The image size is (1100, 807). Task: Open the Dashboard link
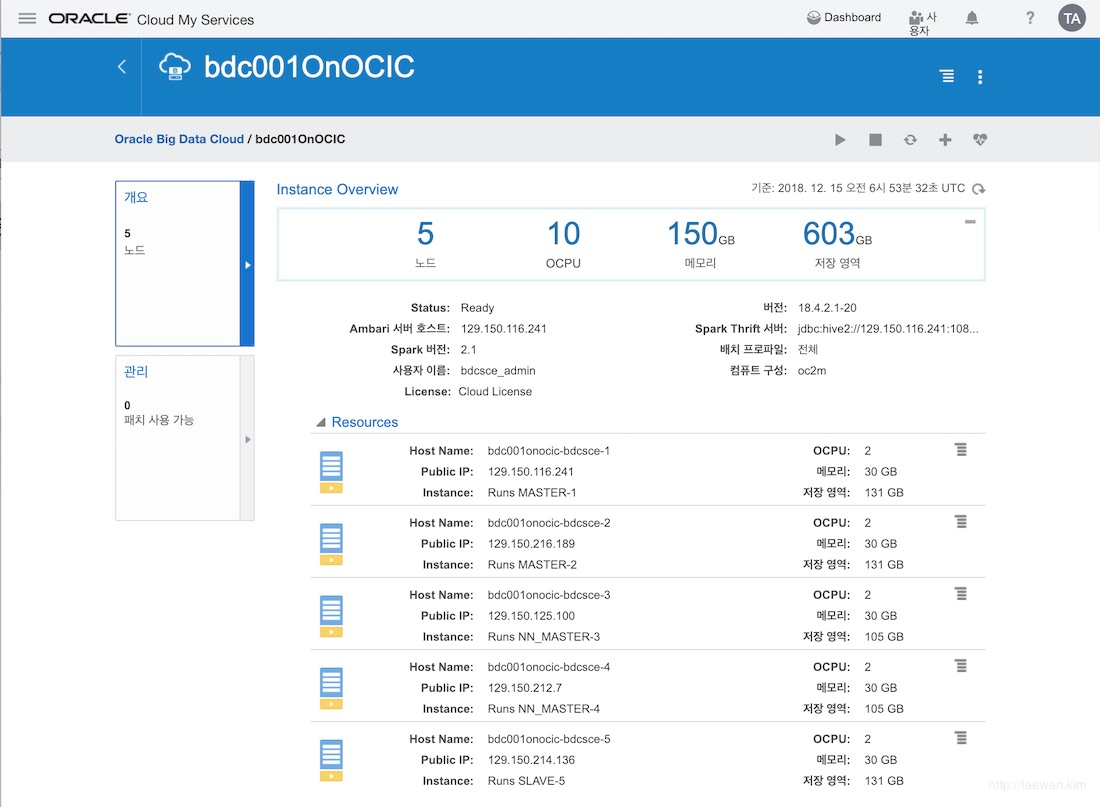pyautogui.click(x=844, y=18)
